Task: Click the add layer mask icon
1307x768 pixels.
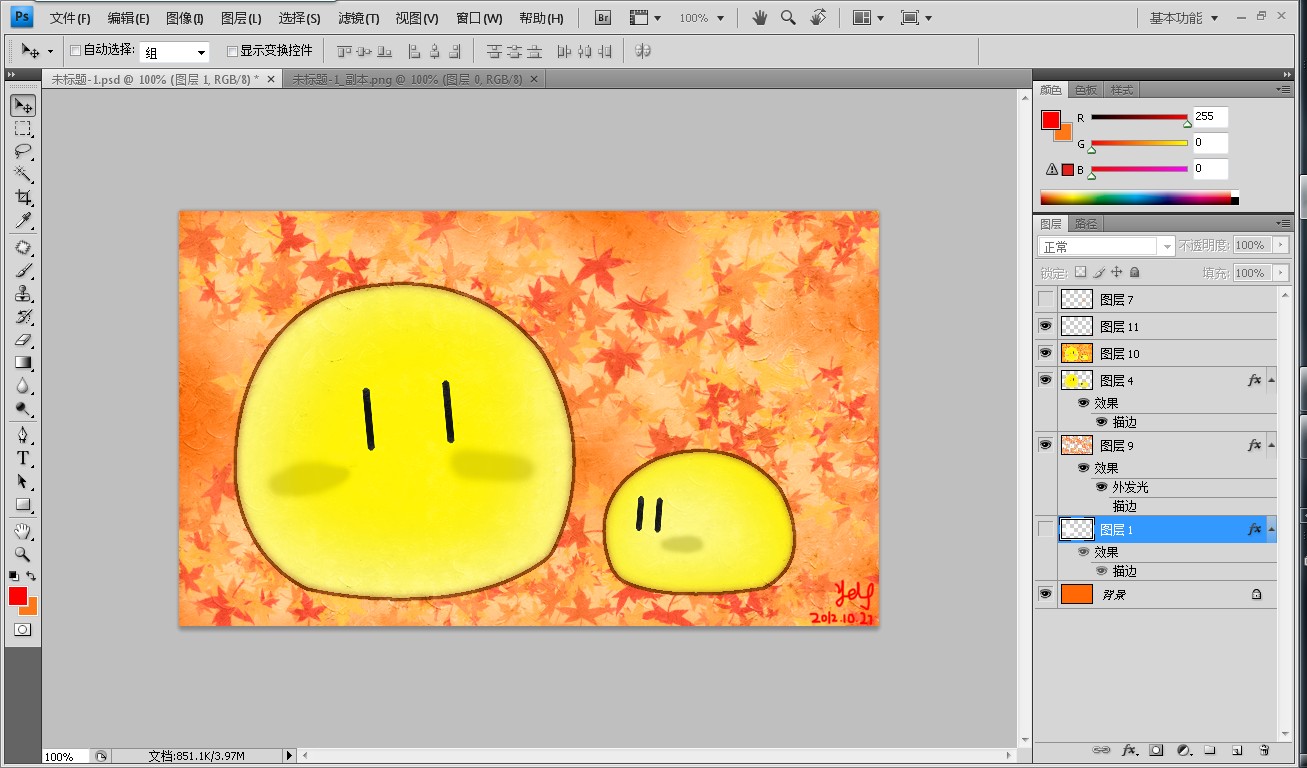Action: [x=1156, y=749]
